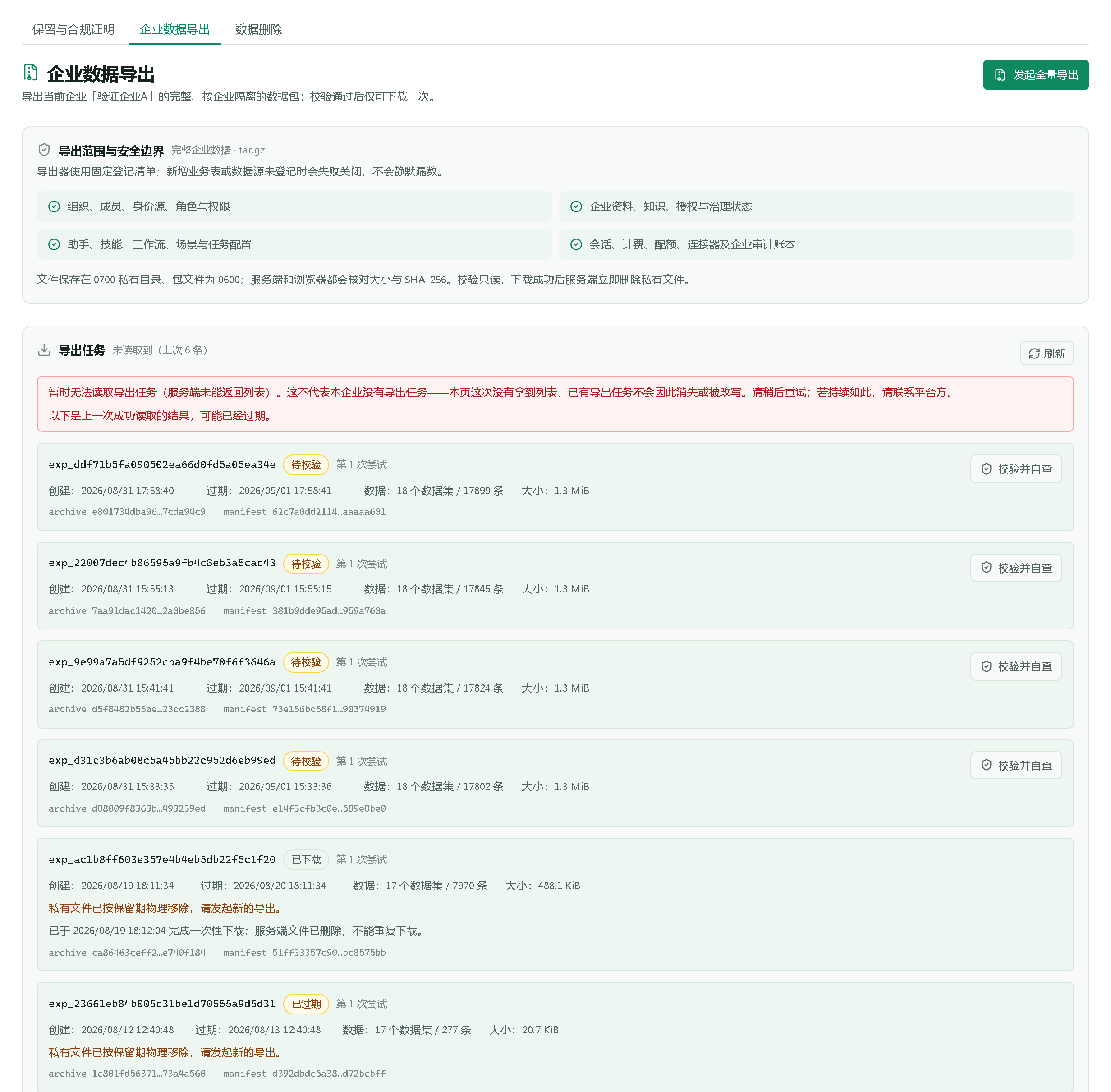Click the red 暂时无法读取导出任务 error banner
Viewport: 1111px width, 1092px height.
click(x=555, y=404)
